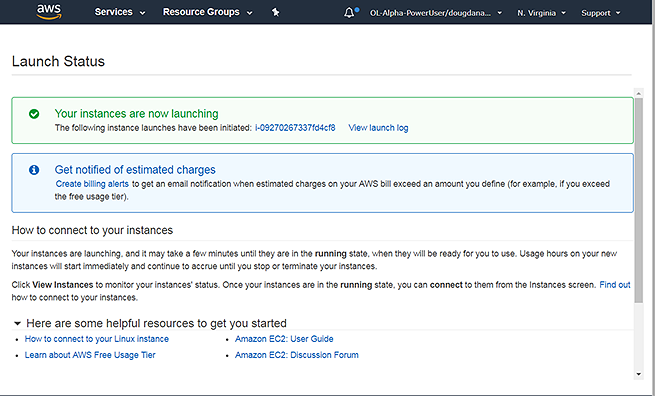Open the notifications bell icon
The width and height of the screenshot is (655, 396).
349,13
